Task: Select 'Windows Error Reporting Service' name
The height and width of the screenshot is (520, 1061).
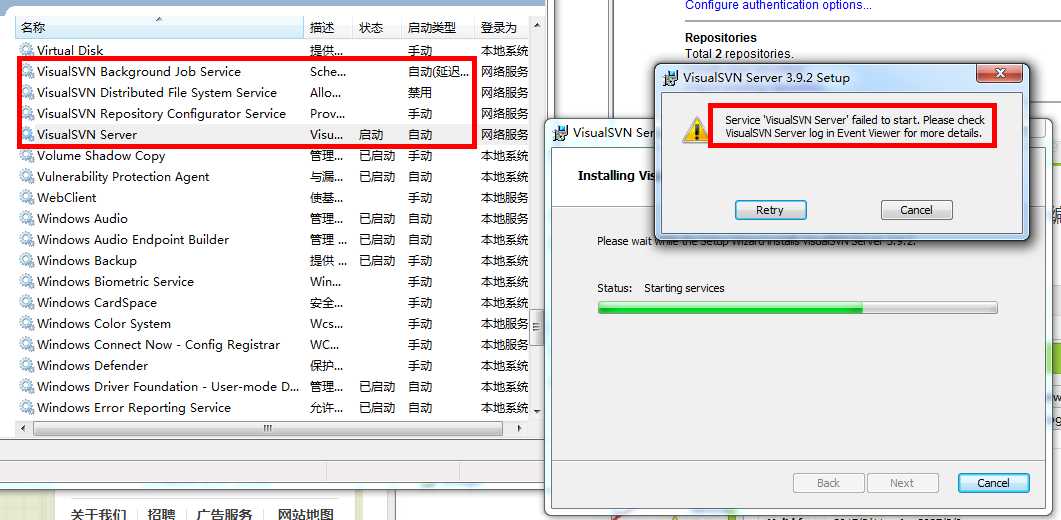Action: click(x=134, y=407)
